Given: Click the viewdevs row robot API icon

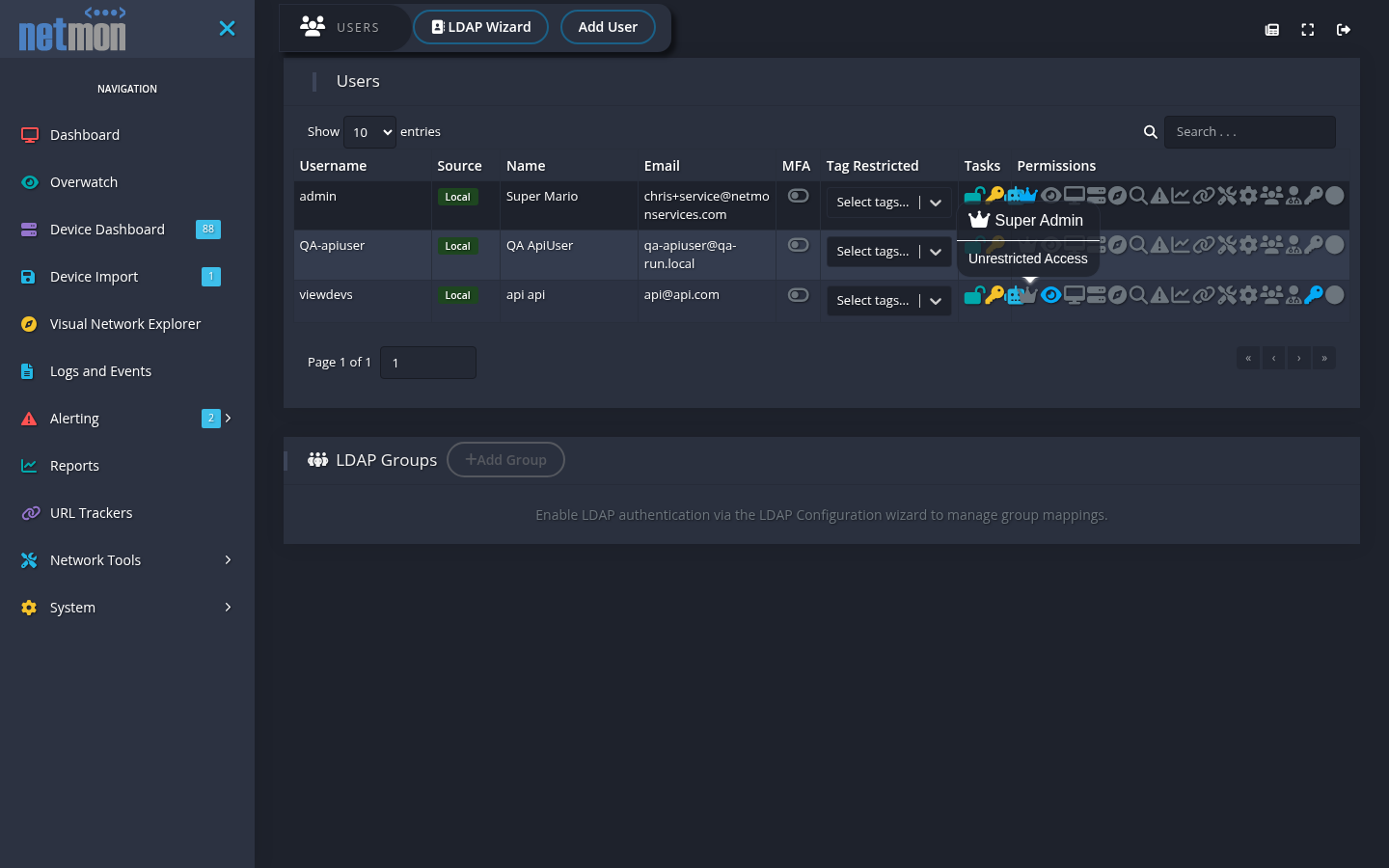Looking at the screenshot, I should 1013,295.
